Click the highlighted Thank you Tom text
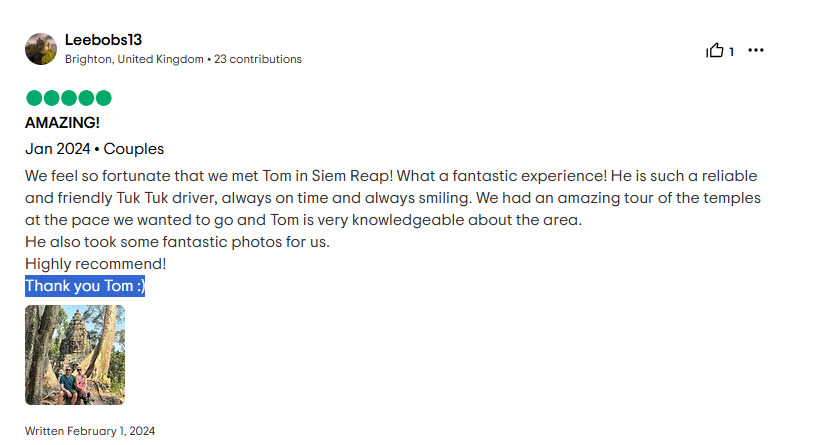The image size is (817, 445). point(85,286)
